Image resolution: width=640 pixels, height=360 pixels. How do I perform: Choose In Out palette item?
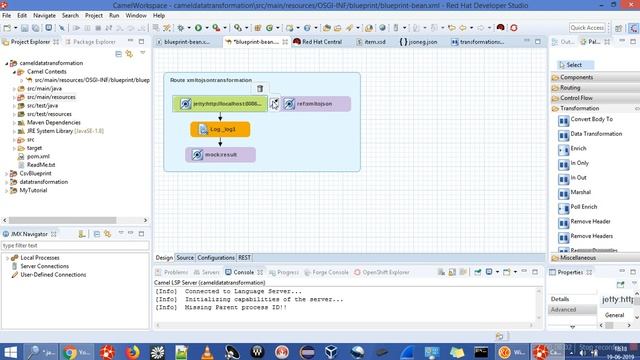[x=572, y=178]
